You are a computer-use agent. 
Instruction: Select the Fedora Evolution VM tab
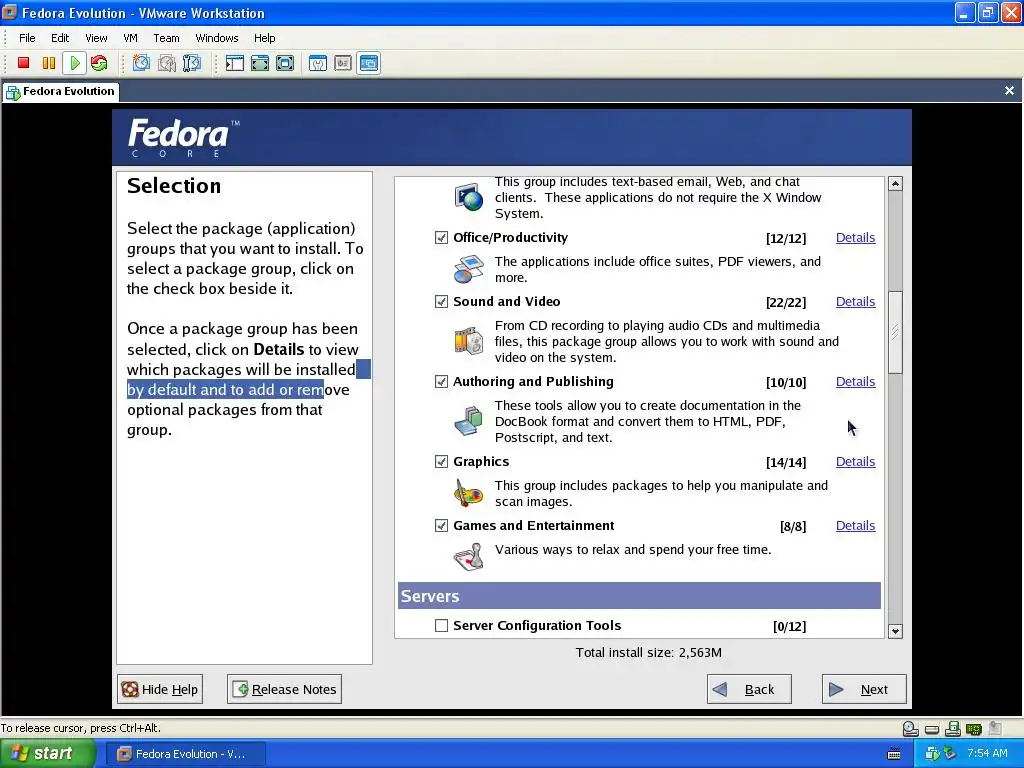coord(60,91)
